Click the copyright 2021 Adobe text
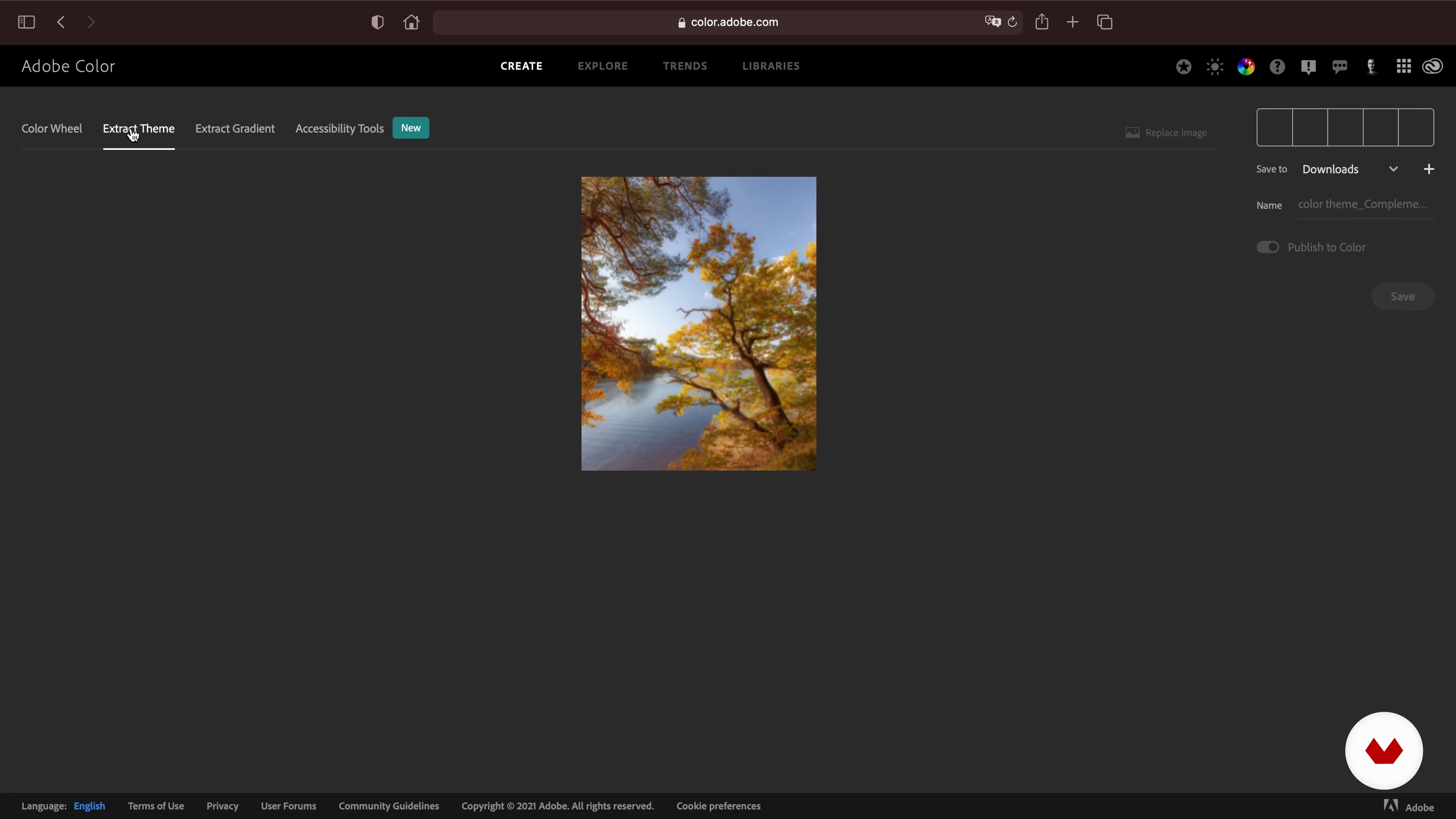The height and width of the screenshot is (819, 1456). (x=557, y=806)
